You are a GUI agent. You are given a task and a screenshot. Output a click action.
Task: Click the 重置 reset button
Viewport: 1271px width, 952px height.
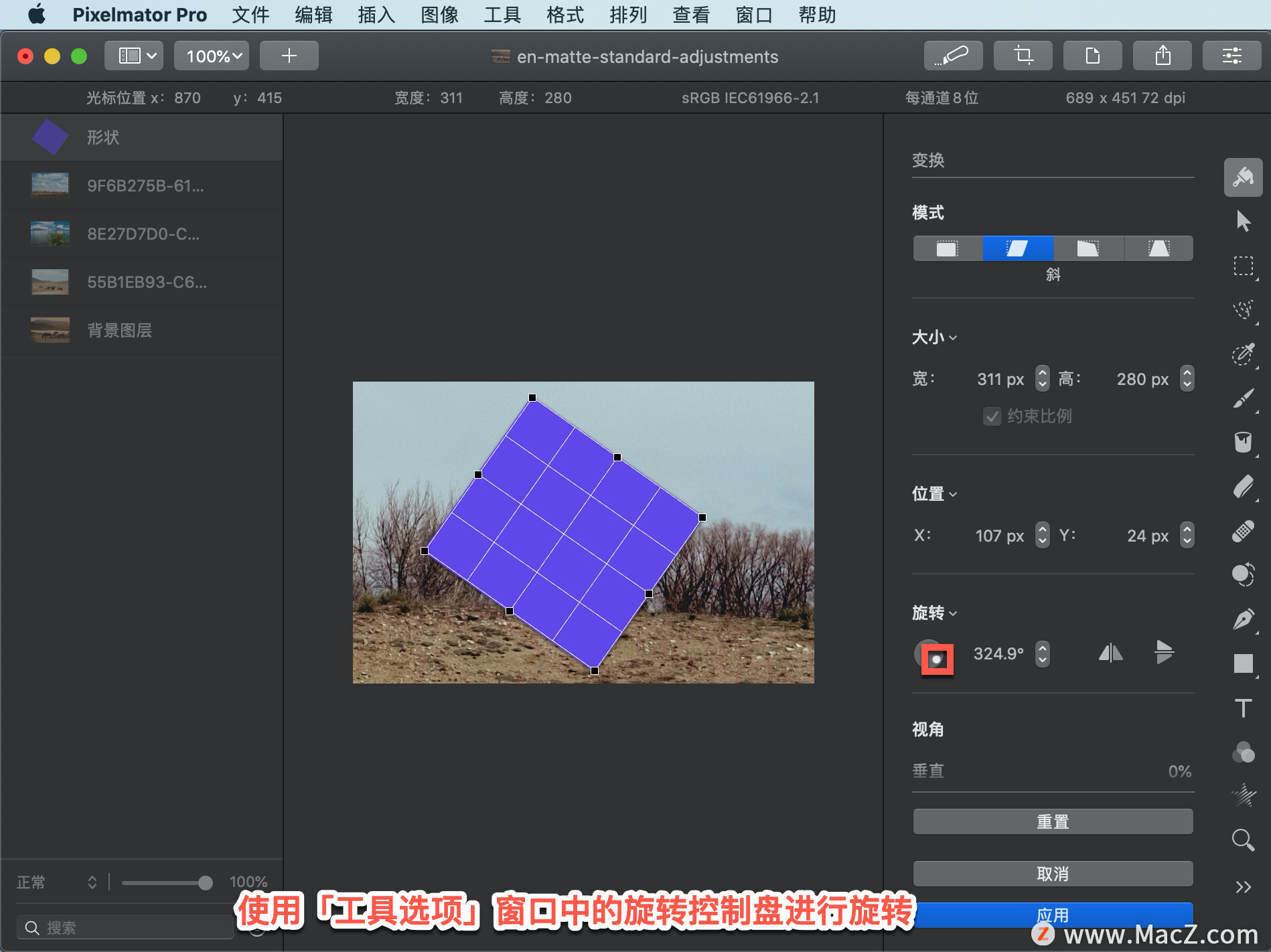click(x=1053, y=821)
